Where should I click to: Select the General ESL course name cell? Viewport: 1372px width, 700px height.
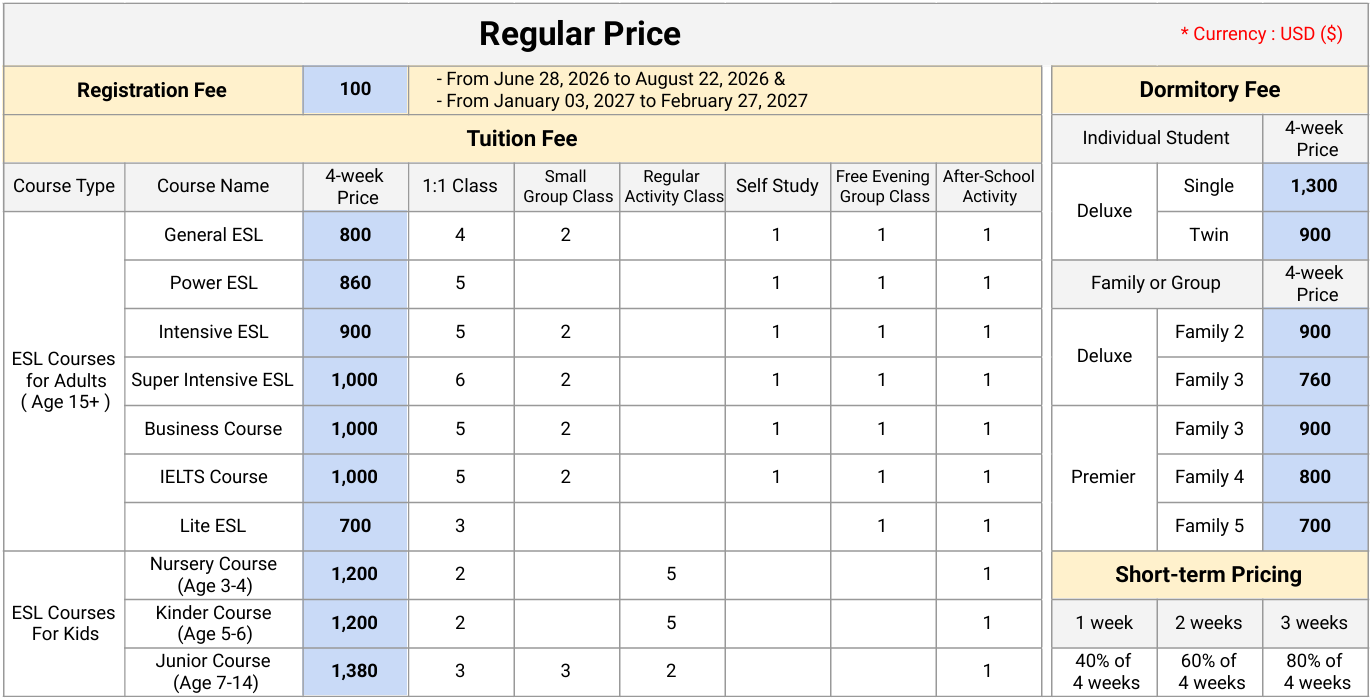213,235
